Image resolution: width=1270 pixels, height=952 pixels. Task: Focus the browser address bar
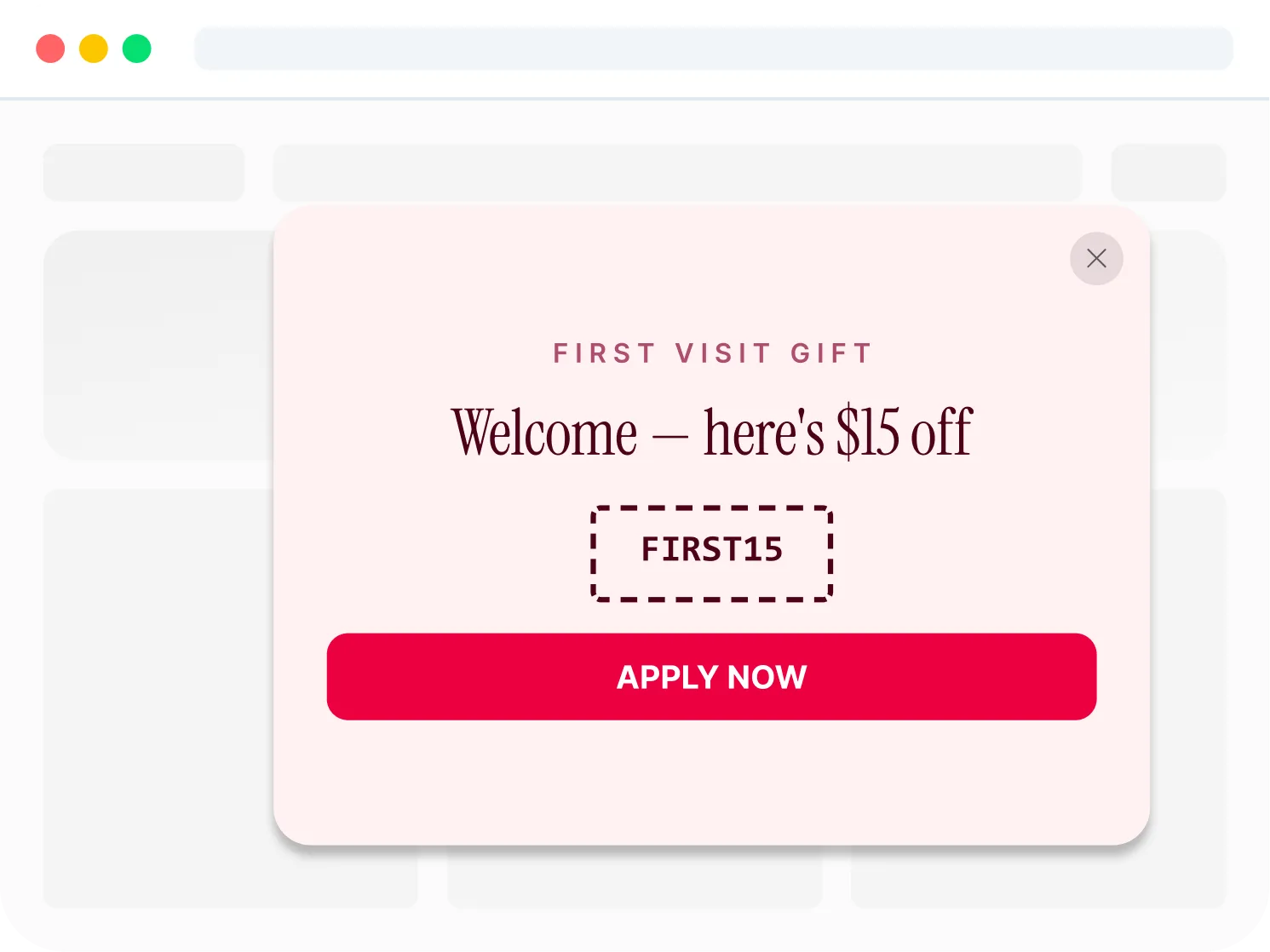pyautogui.click(x=714, y=49)
